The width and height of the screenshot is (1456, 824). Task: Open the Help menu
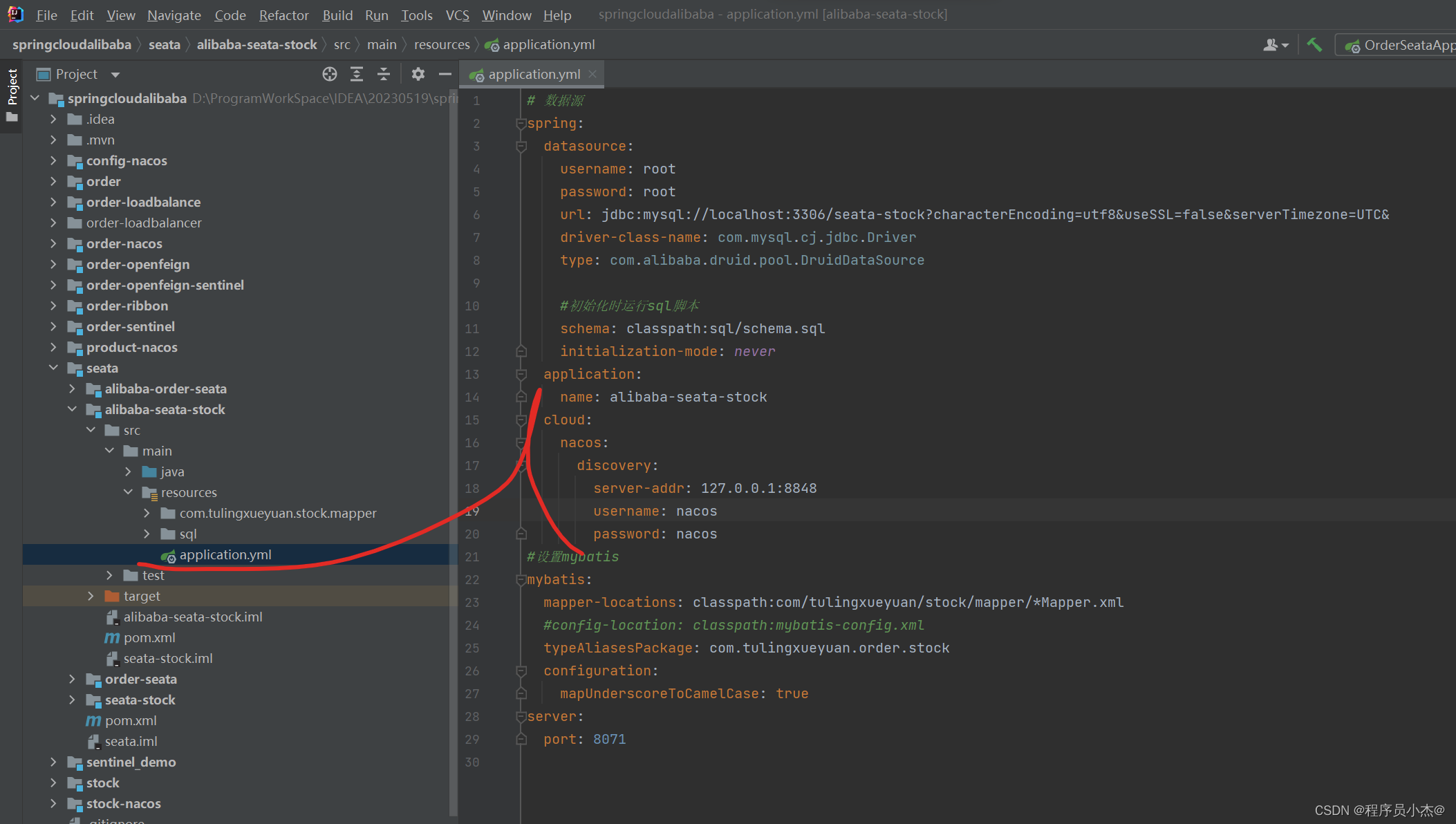(557, 15)
